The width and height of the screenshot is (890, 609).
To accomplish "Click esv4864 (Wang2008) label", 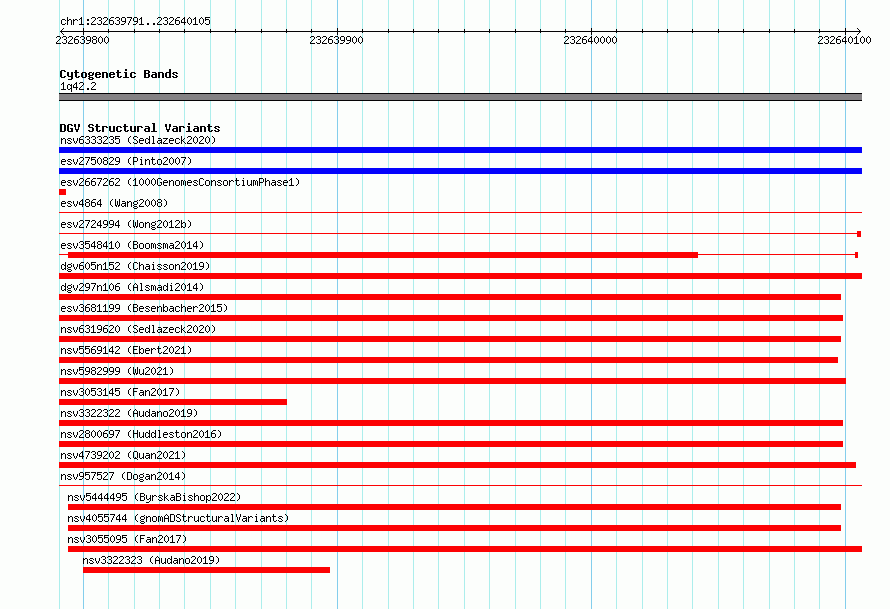I will click(x=114, y=203).
